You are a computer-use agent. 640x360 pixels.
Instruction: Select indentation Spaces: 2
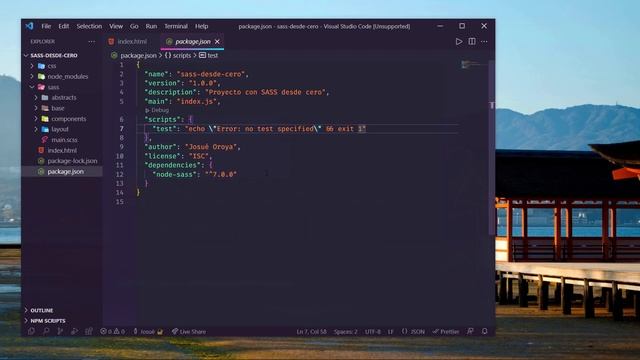345,331
